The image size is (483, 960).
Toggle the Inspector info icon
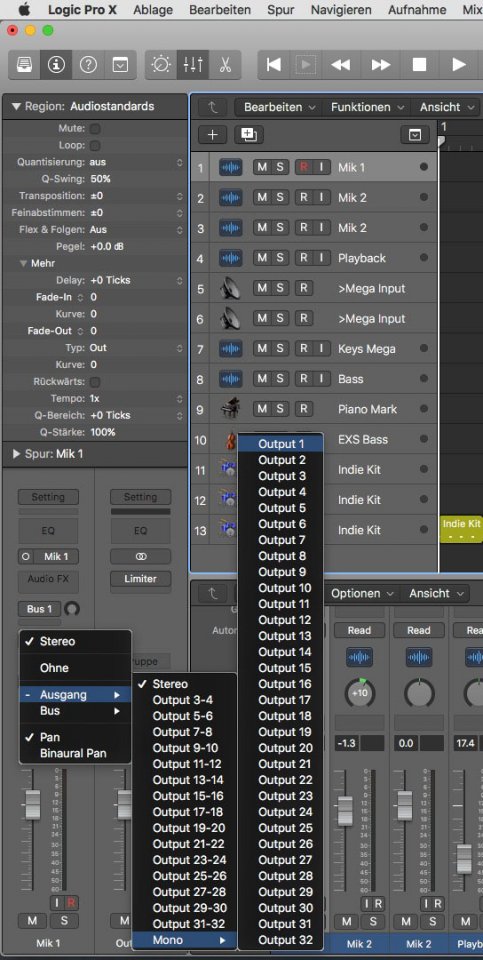pos(56,65)
